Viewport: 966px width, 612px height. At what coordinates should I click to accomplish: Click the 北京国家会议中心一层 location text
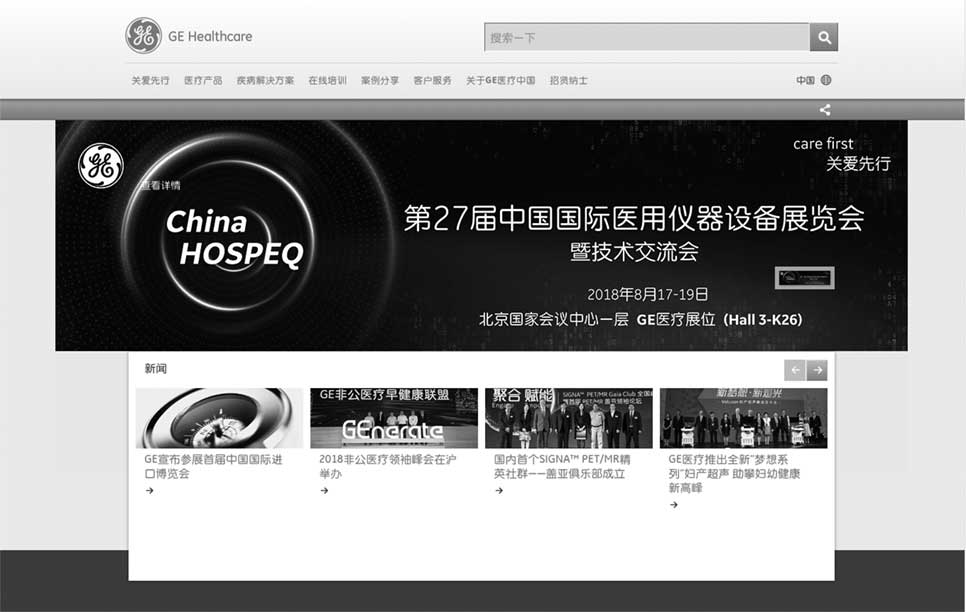[554, 319]
